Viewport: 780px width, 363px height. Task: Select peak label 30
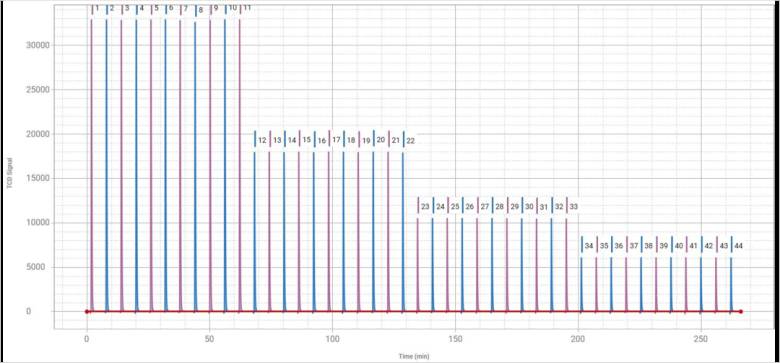coord(529,206)
